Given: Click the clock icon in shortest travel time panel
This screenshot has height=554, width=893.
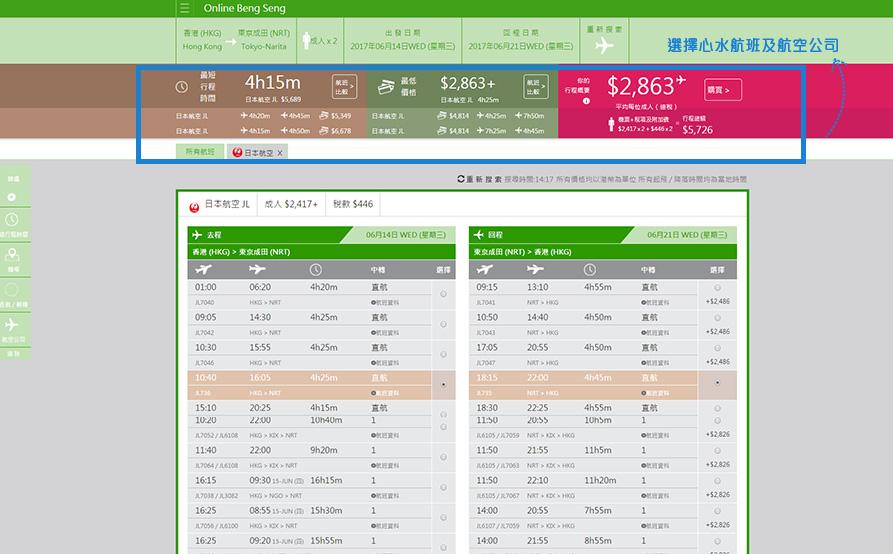Looking at the screenshot, I should point(182,87).
